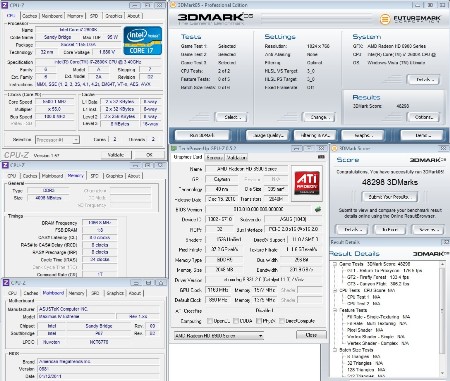Select the Graphics Card tab in GPU-Z
The width and height of the screenshot is (450, 381).
click(x=188, y=157)
